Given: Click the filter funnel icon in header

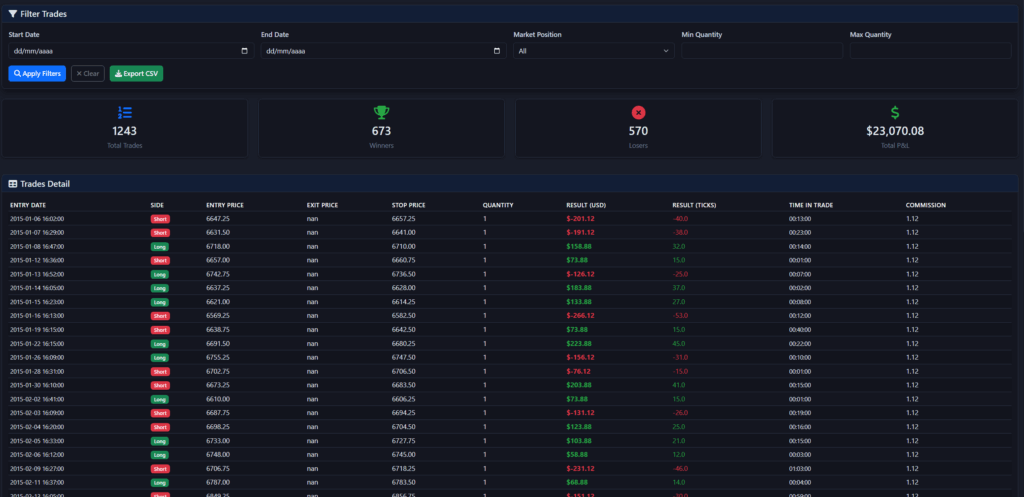Looking at the screenshot, I should 13,14.
